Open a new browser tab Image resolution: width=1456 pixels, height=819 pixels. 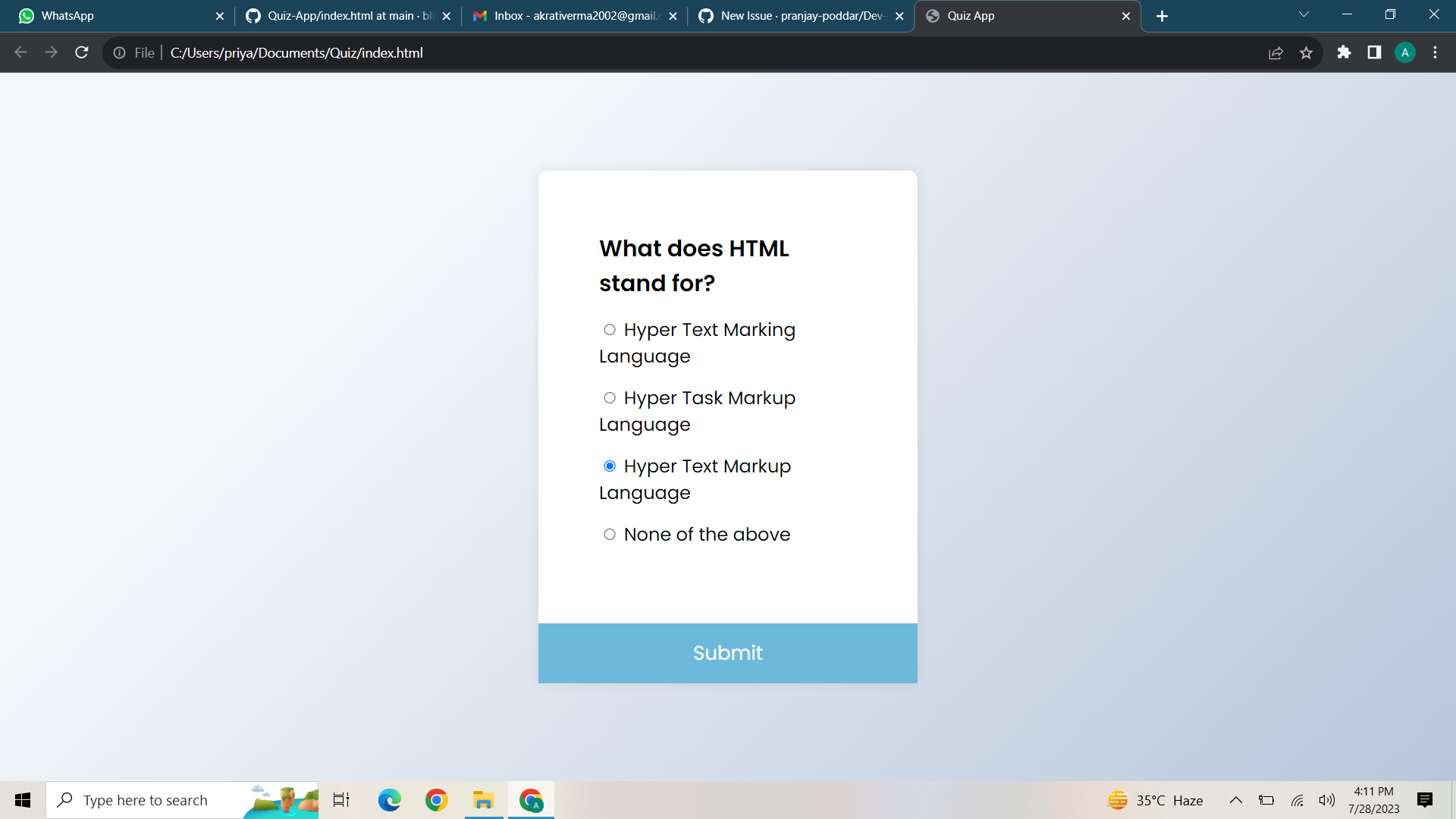(1162, 16)
